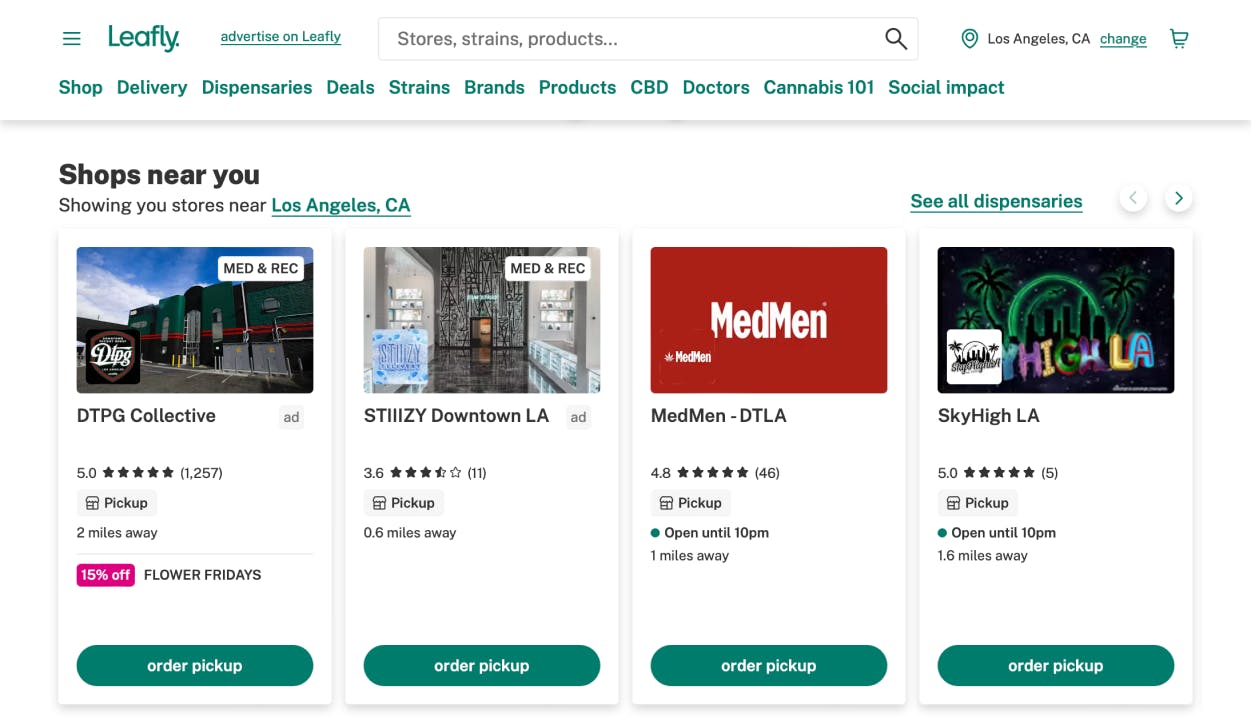Image resolution: width=1251 pixels, height=717 pixels.
Task: Open the hamburger menu
Action: 71,39
